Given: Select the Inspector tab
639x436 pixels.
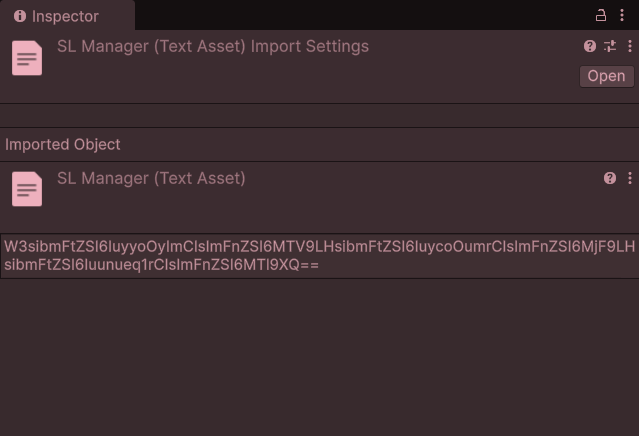Looking at the screenshot, I should pyautogui.click(x=67, y=15).
